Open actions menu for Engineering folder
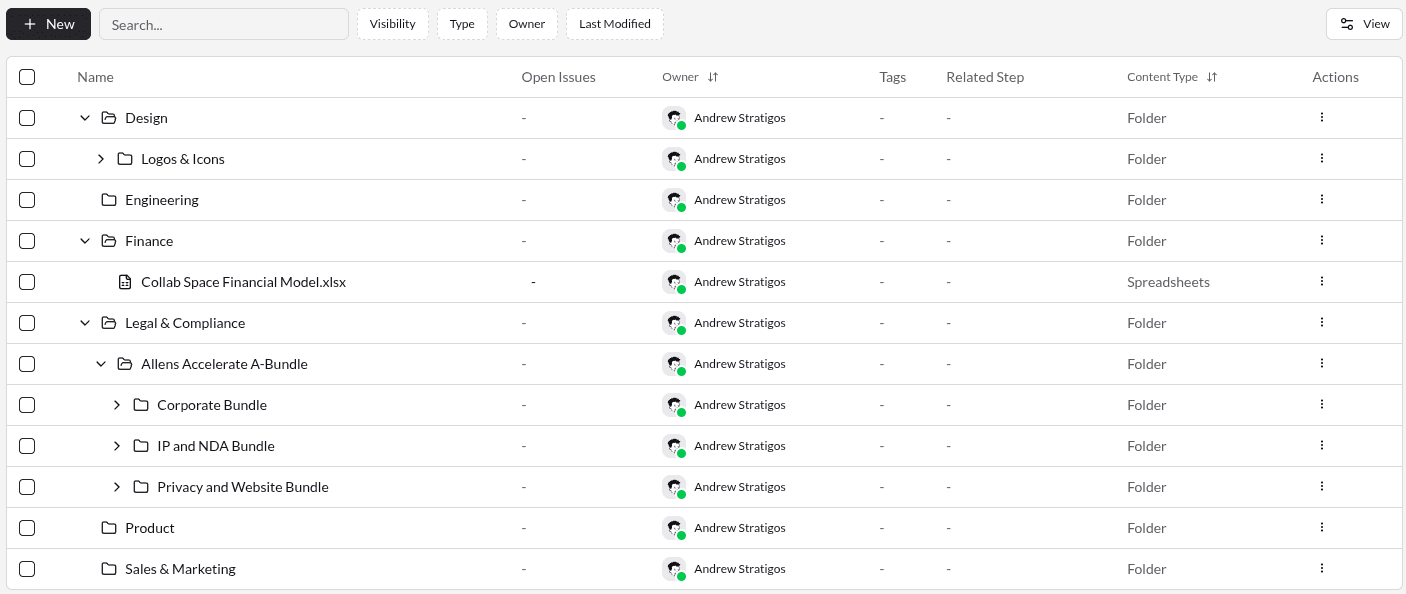The image size is (1406, 594). [1321, 200]
